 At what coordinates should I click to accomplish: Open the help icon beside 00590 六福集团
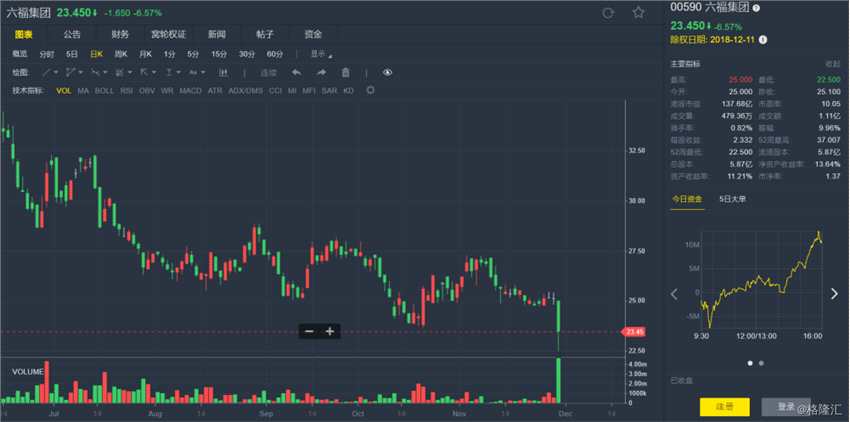(x=756, y=8)
